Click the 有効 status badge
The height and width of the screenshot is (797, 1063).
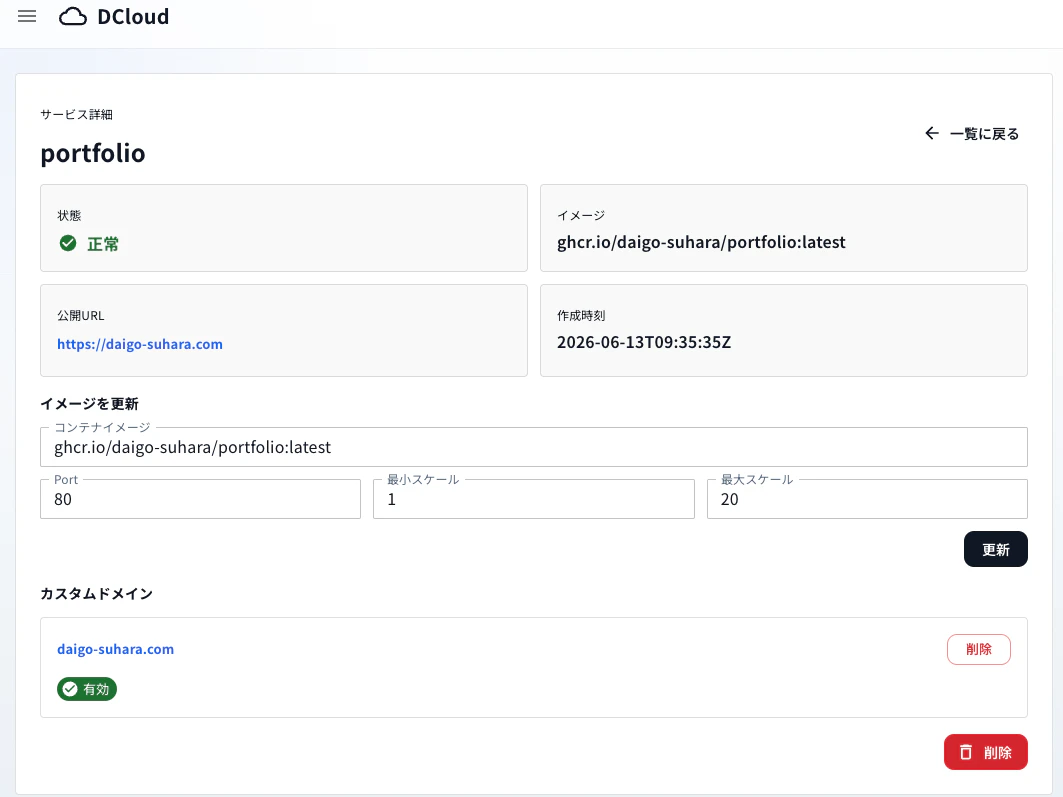pyautogui.click(x=87, y=689)
